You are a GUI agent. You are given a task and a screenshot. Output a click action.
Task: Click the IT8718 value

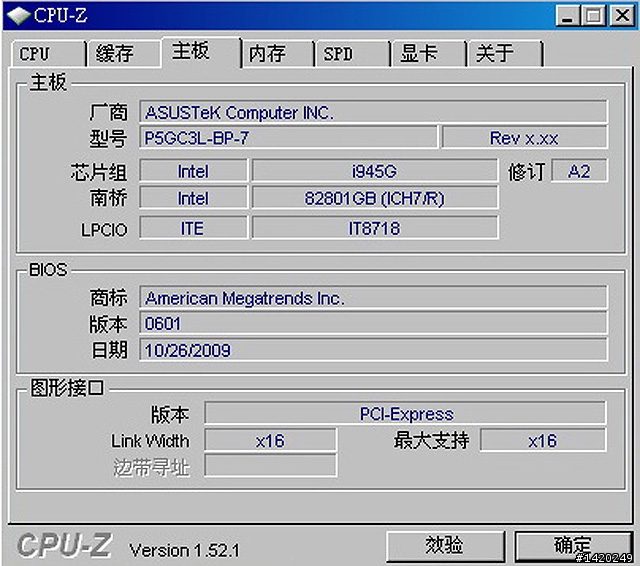tap(375, 228)
